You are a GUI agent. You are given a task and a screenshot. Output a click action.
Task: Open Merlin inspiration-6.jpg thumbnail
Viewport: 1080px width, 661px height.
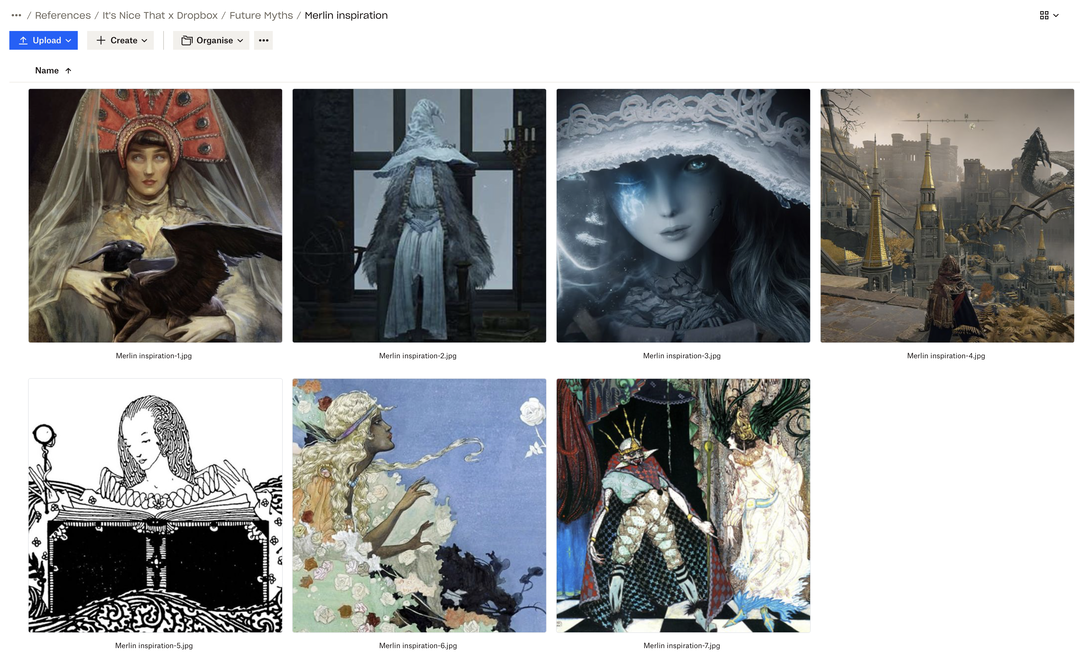(x=419, y=505)
